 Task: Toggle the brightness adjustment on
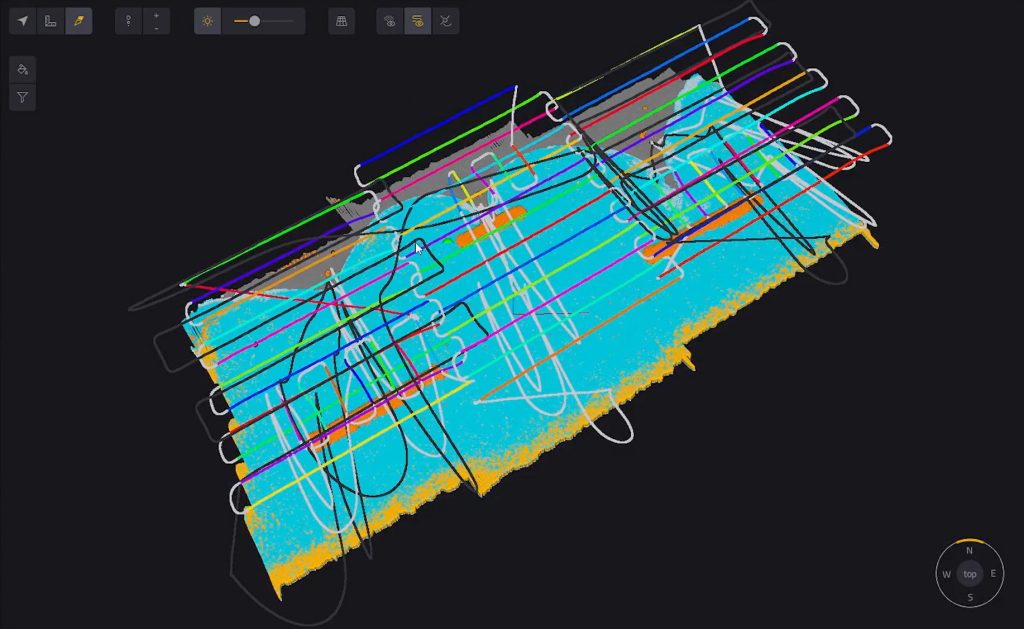207,20
